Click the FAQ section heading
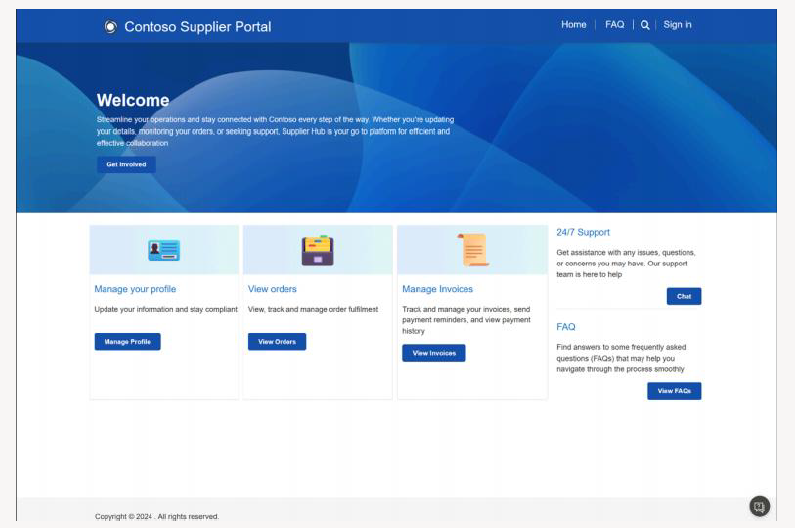This screenshot has height=528, width=795. point(566,327)
